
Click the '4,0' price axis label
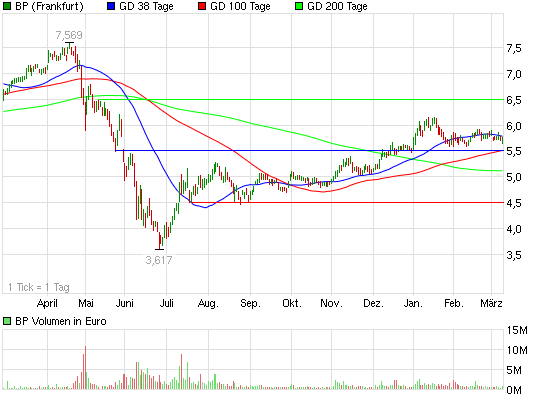[x=514, y=229]
